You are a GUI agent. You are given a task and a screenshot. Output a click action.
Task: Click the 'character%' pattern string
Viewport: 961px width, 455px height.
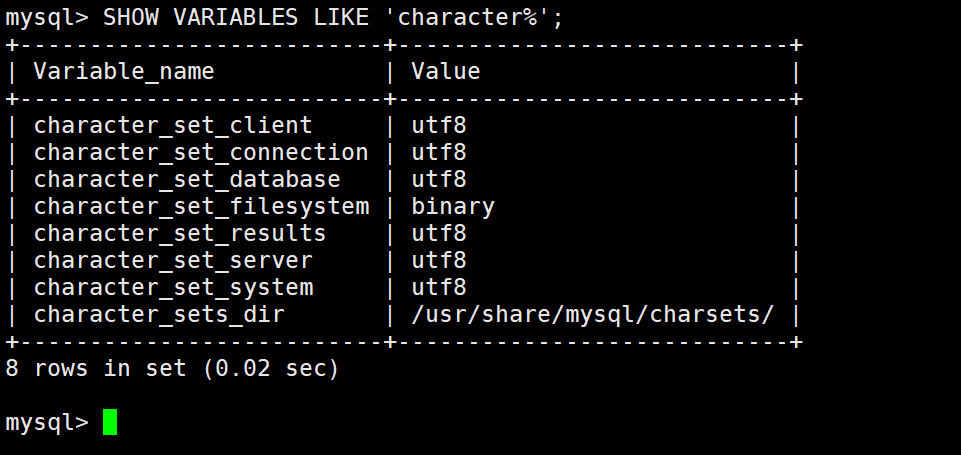[467, 17]
